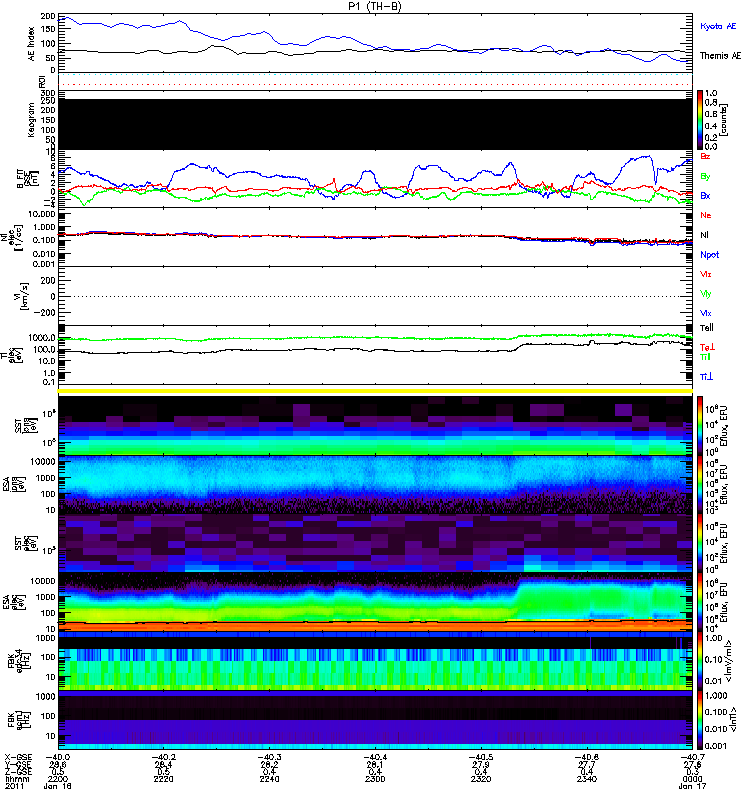Click the yellow horizontal bar above the spectrograms
Screen dimensions: 750x800
[x=375, y=391]
